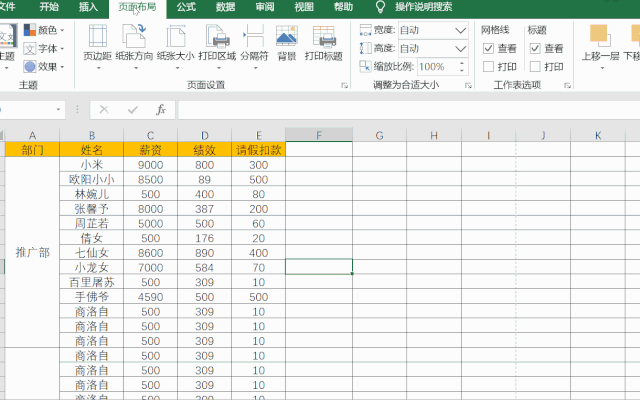Toggle 标题 打印 checkbox
Viewport: 640px width, 400px height.
tap(535, 67)
